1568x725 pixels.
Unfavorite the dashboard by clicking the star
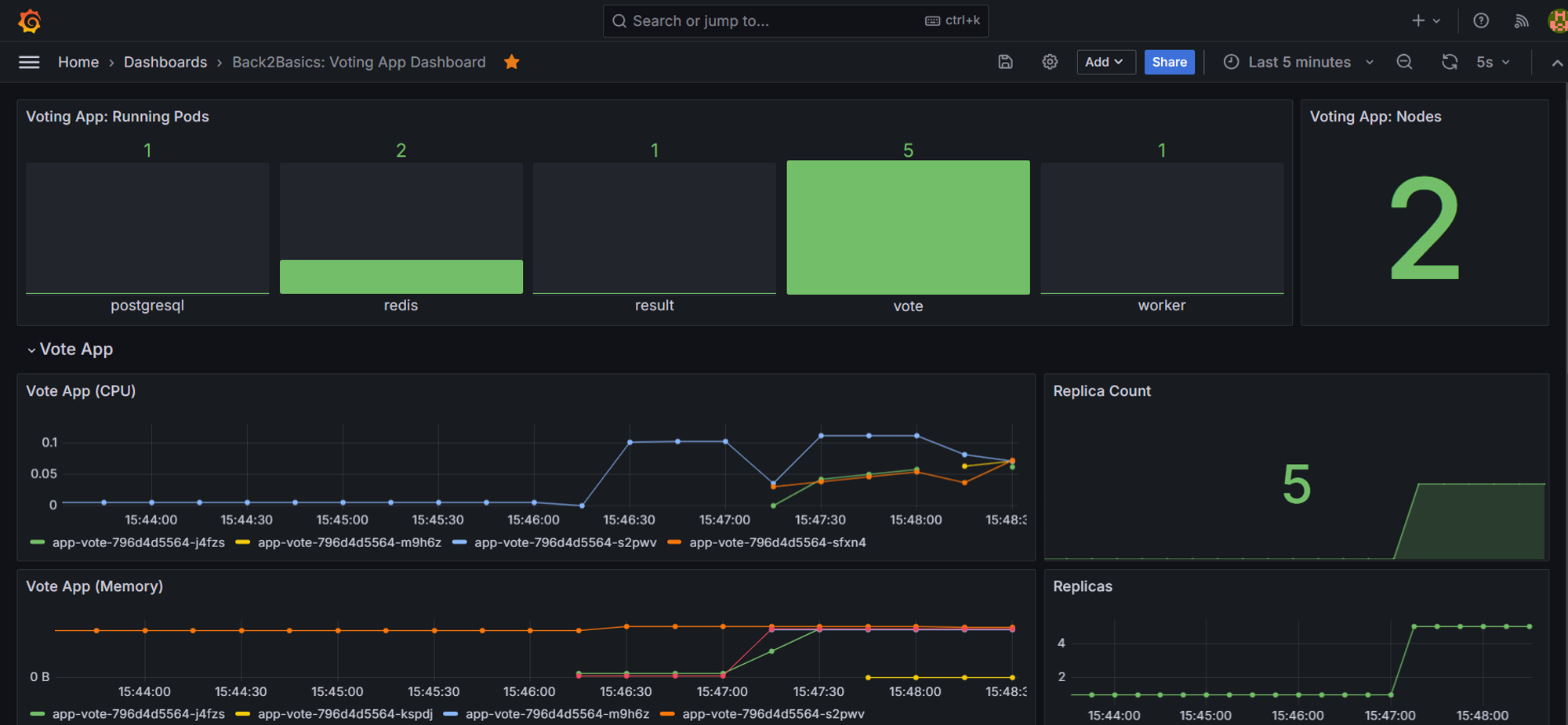(511, 61)
